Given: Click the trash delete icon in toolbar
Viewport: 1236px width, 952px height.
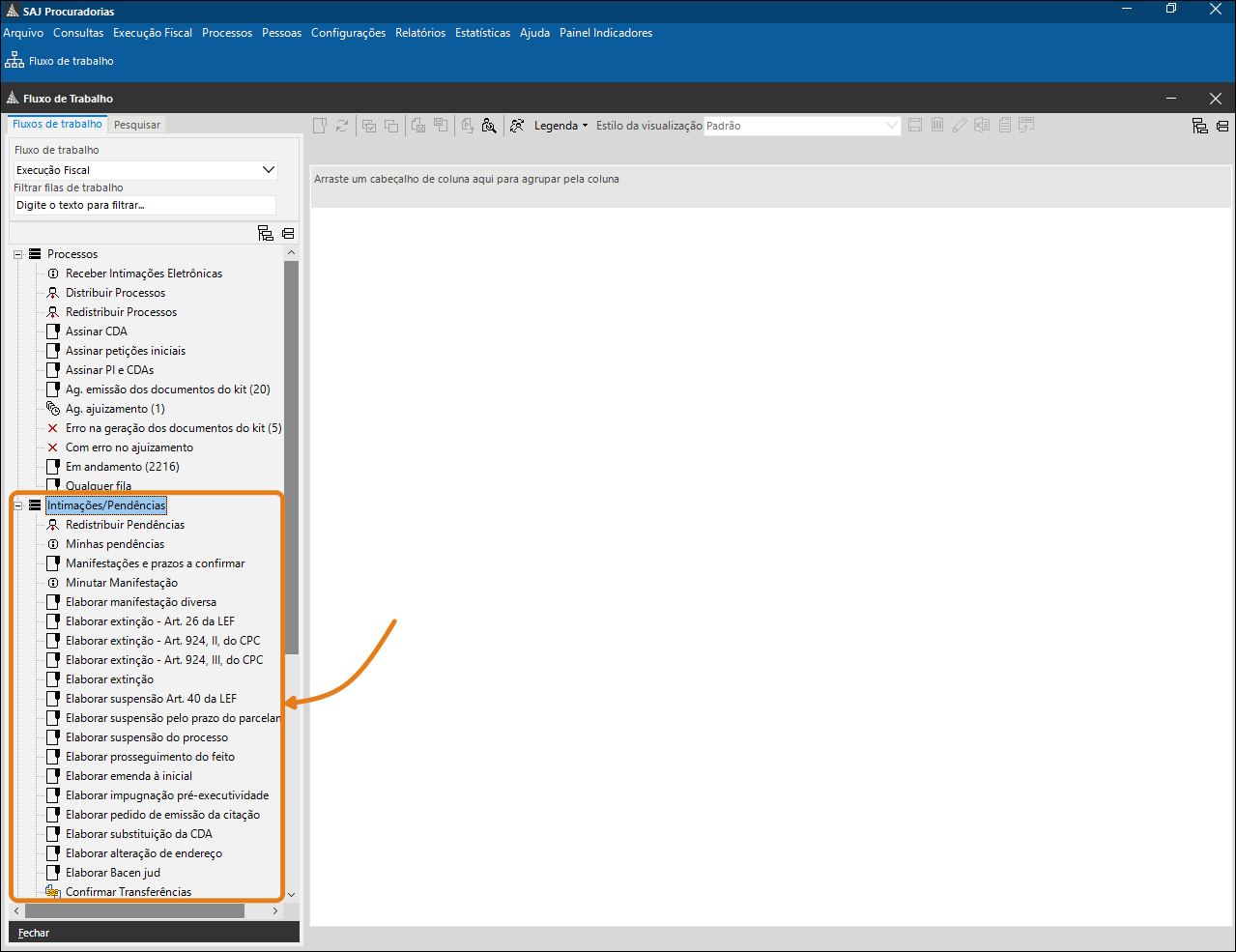Looking at the screenshot, I should point(937,126).
